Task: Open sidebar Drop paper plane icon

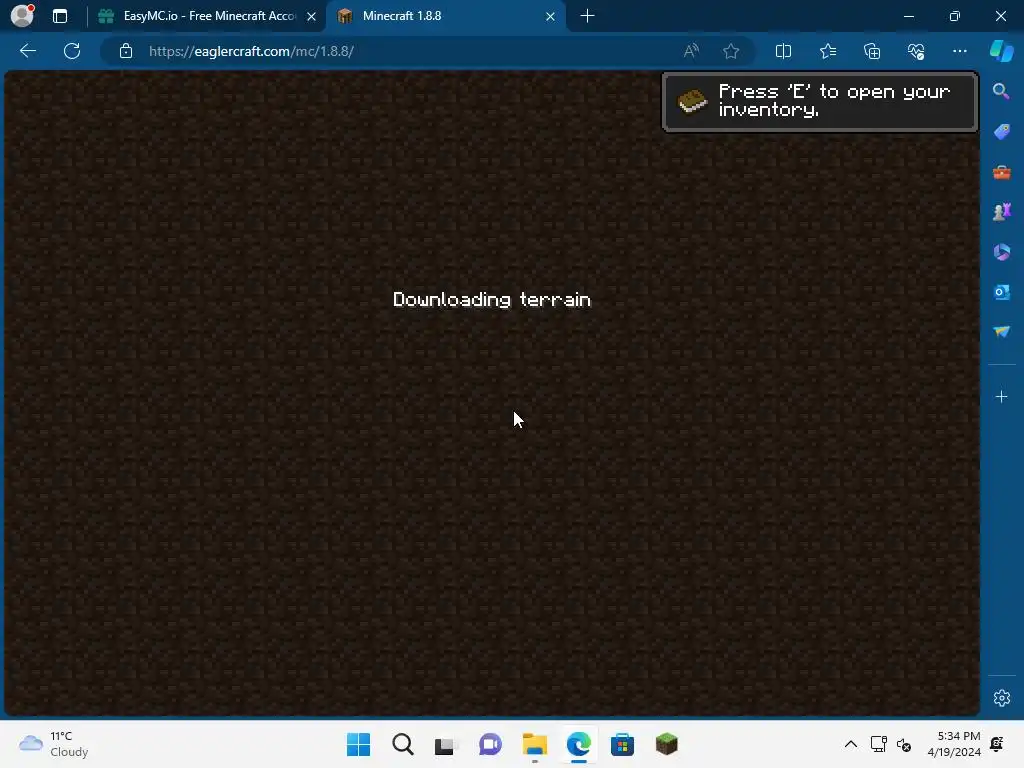Action: (x=1001, y=332)
